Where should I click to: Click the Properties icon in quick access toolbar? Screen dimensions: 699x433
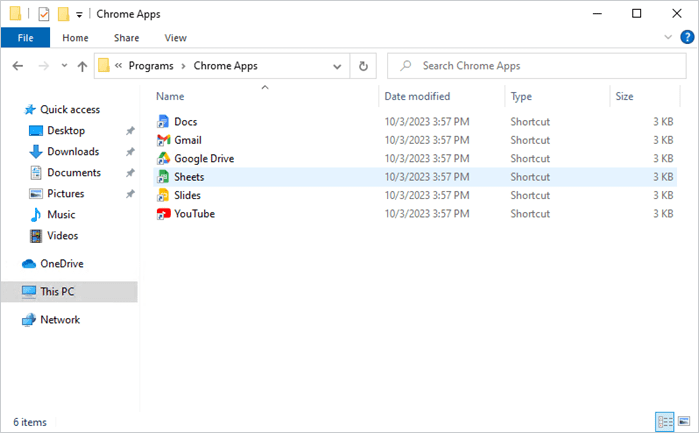coord(44,14)
